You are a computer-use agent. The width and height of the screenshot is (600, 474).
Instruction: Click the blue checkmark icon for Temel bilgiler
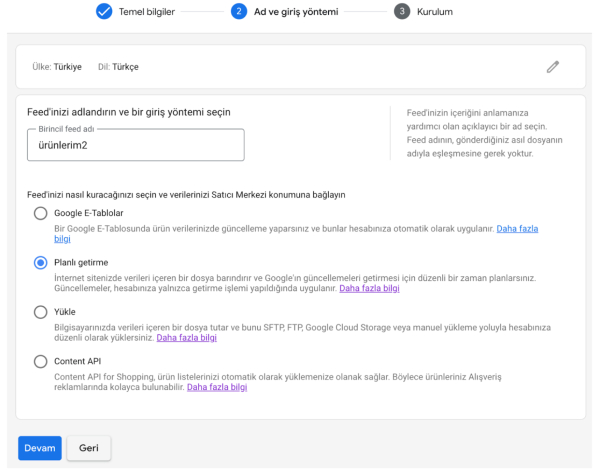(x=103, y=12)
